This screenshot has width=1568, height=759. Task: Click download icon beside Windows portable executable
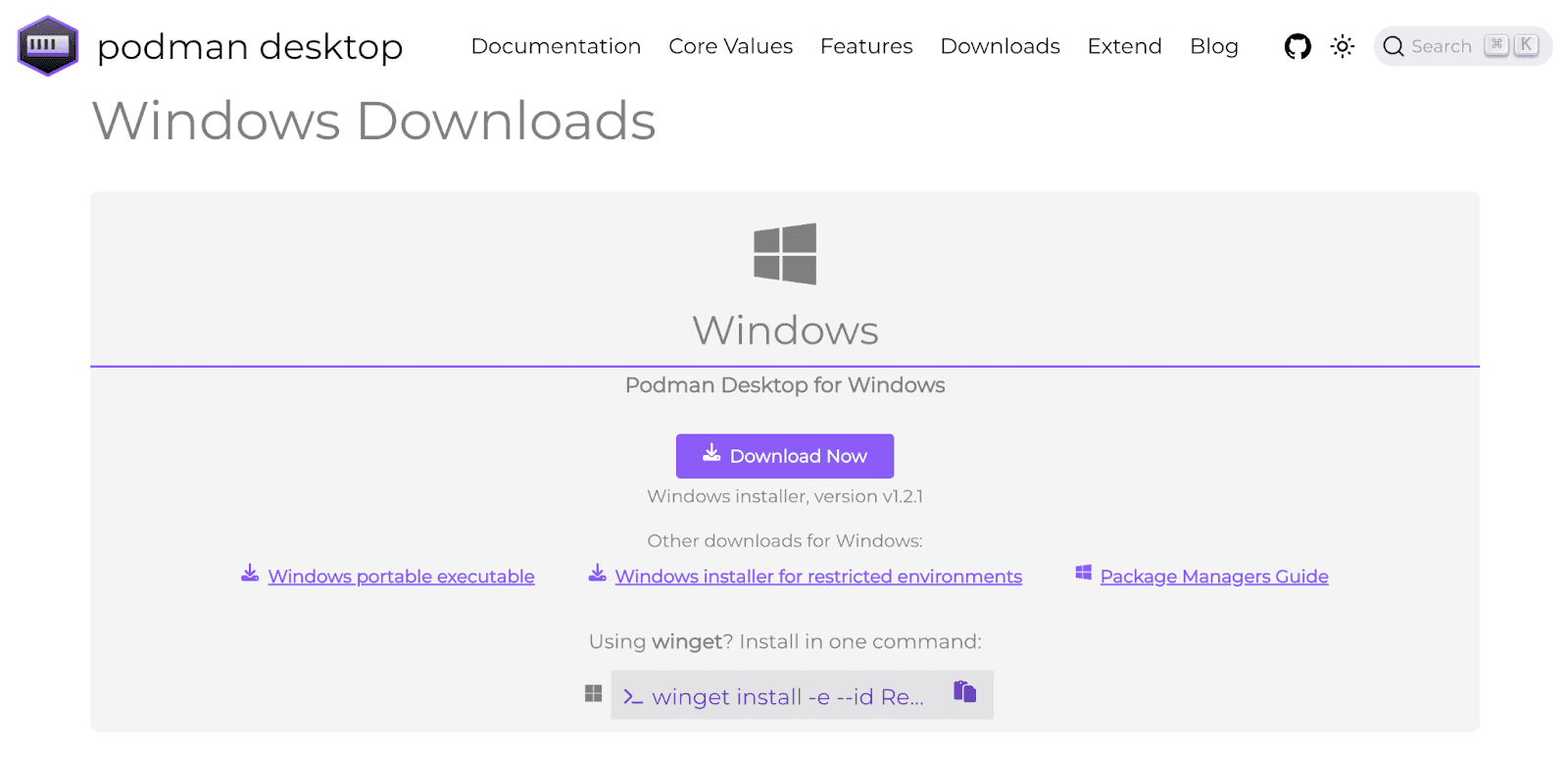coord(250,573)
